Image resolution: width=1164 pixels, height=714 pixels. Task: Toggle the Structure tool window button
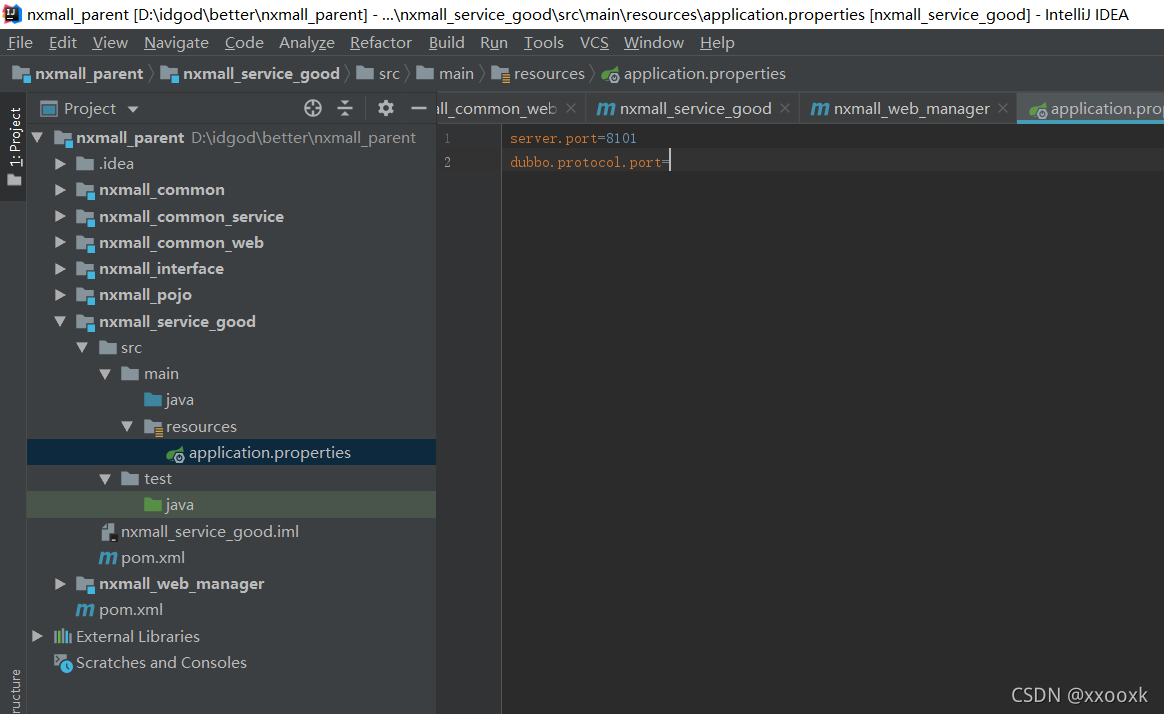point(14,690)
